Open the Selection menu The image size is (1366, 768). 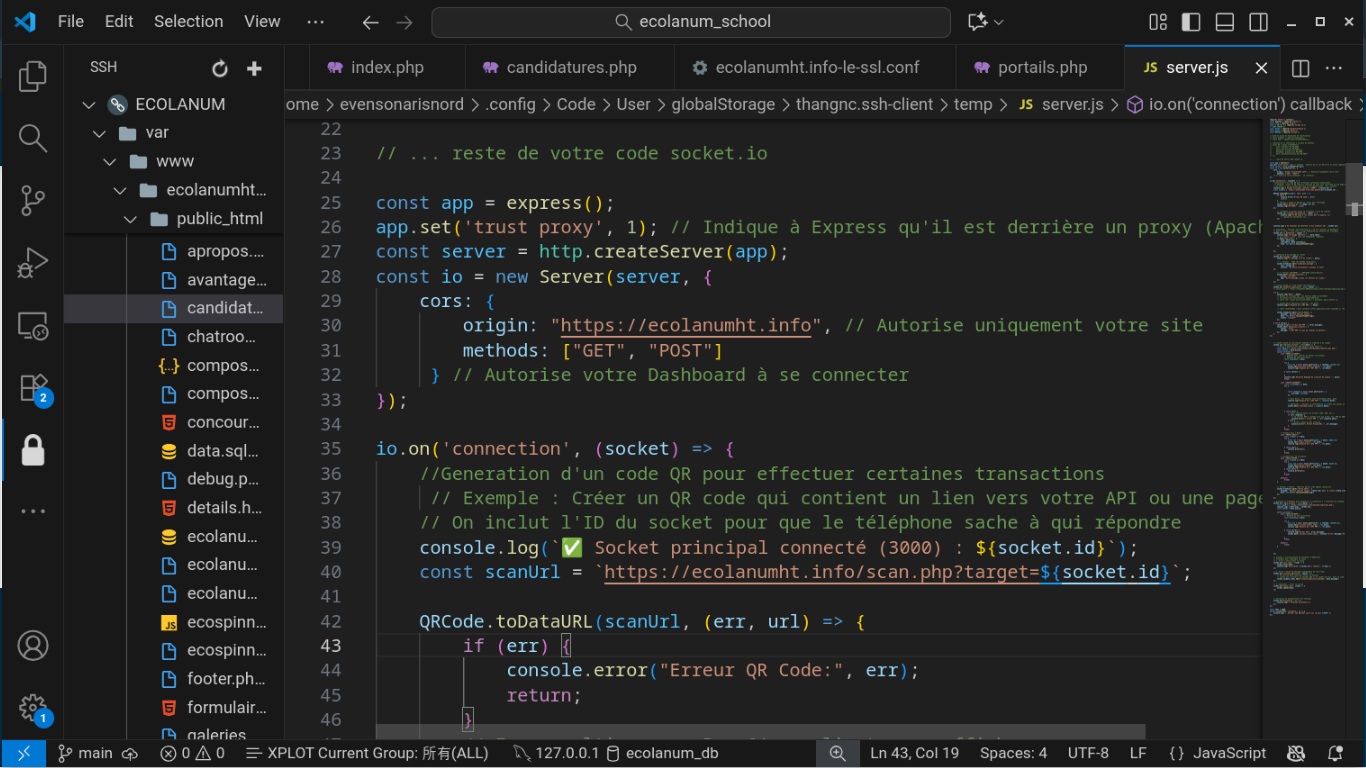point(188,21)
